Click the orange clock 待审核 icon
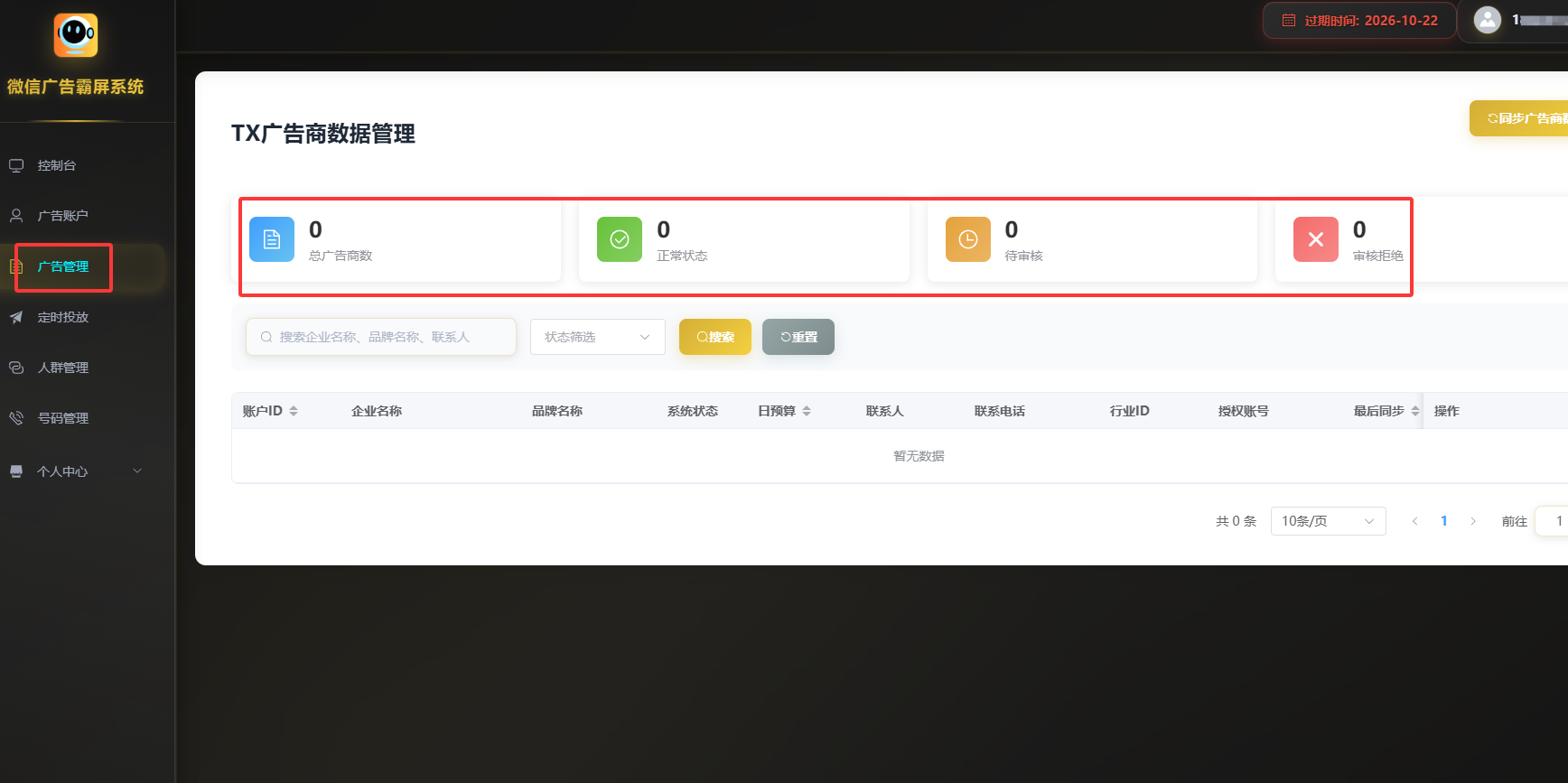The width and height of the screenshot is (1568, 783). 967,239
